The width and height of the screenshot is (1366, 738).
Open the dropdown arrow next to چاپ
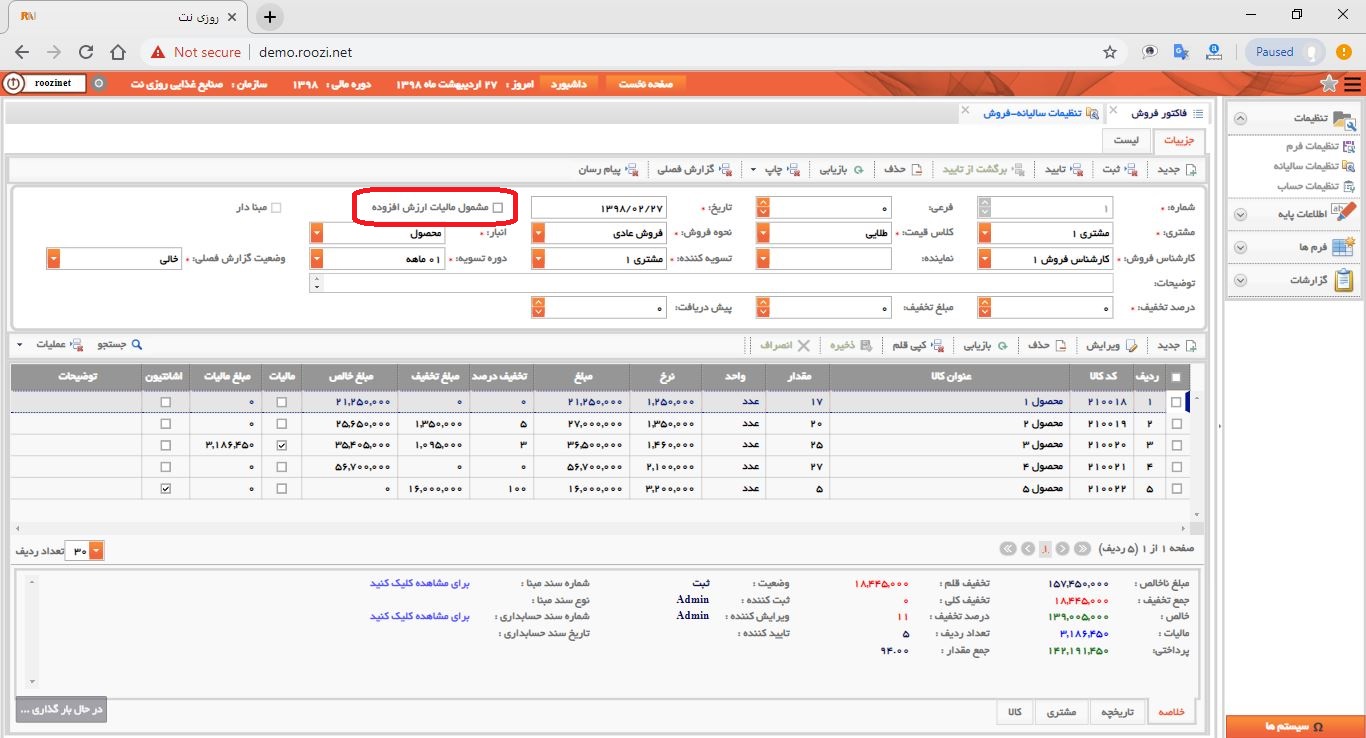[x=753, y=170]
